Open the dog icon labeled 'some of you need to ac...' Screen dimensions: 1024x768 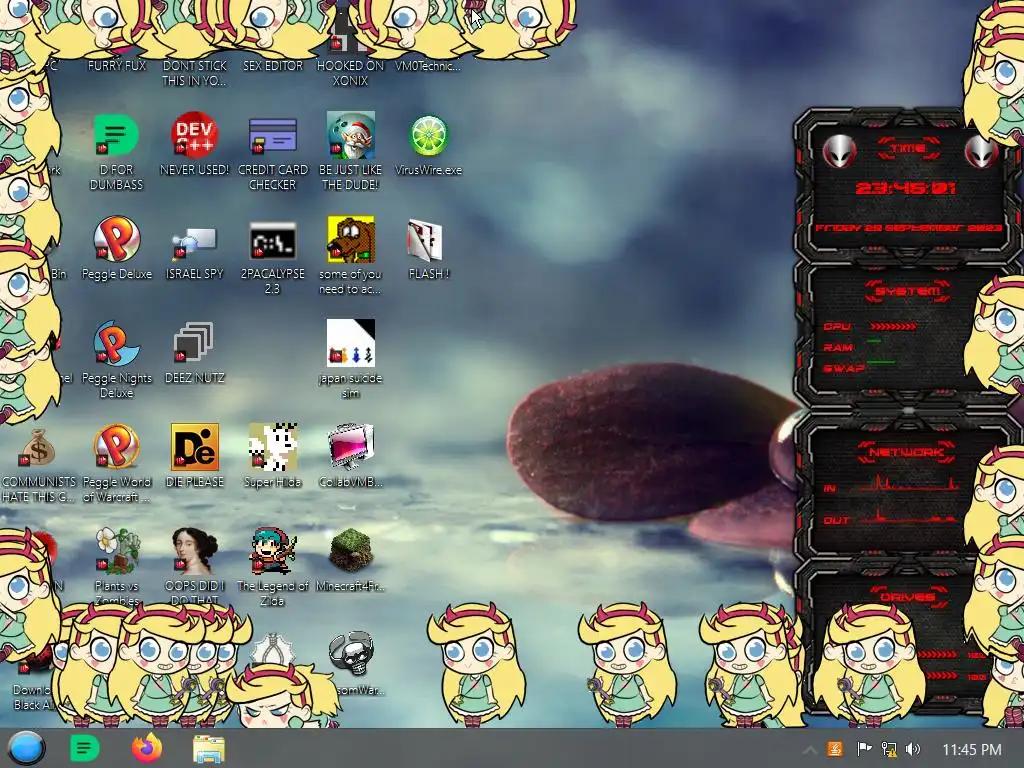[x=351, y=239]
